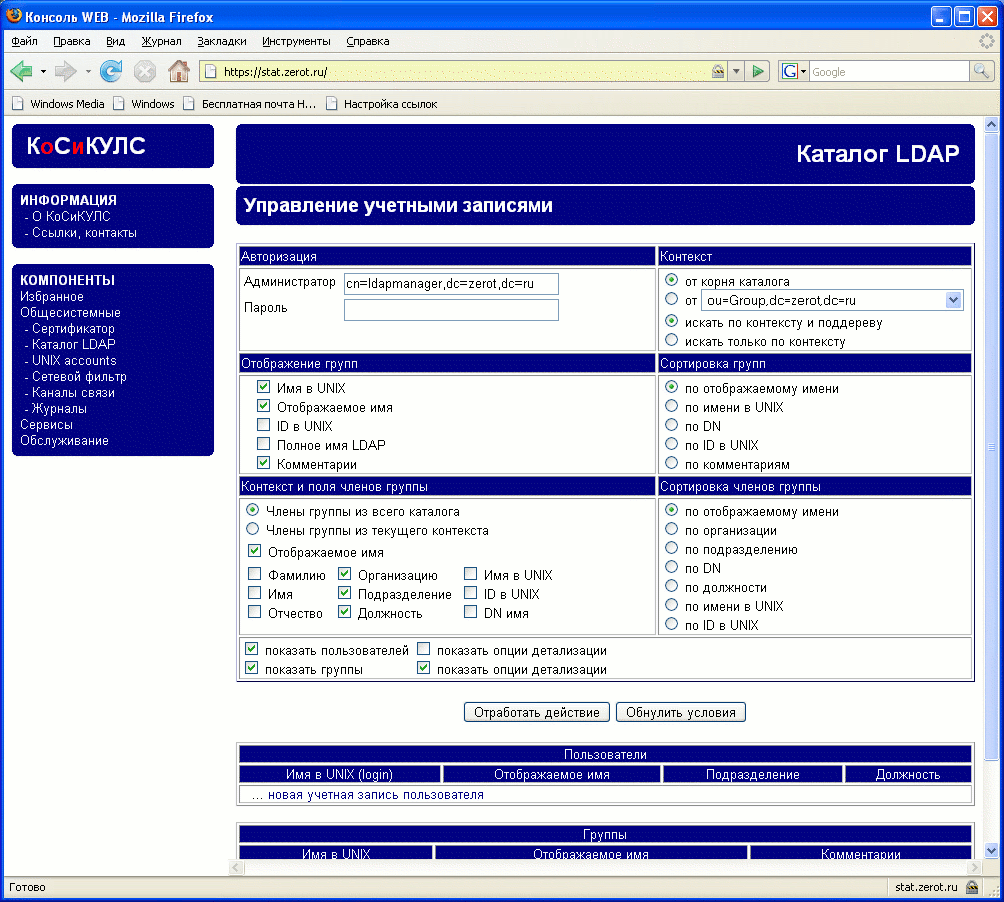The width and height of the screenshot is (1004, 902).
Task: Click the Пароль input field
Action: click(451, 310)
